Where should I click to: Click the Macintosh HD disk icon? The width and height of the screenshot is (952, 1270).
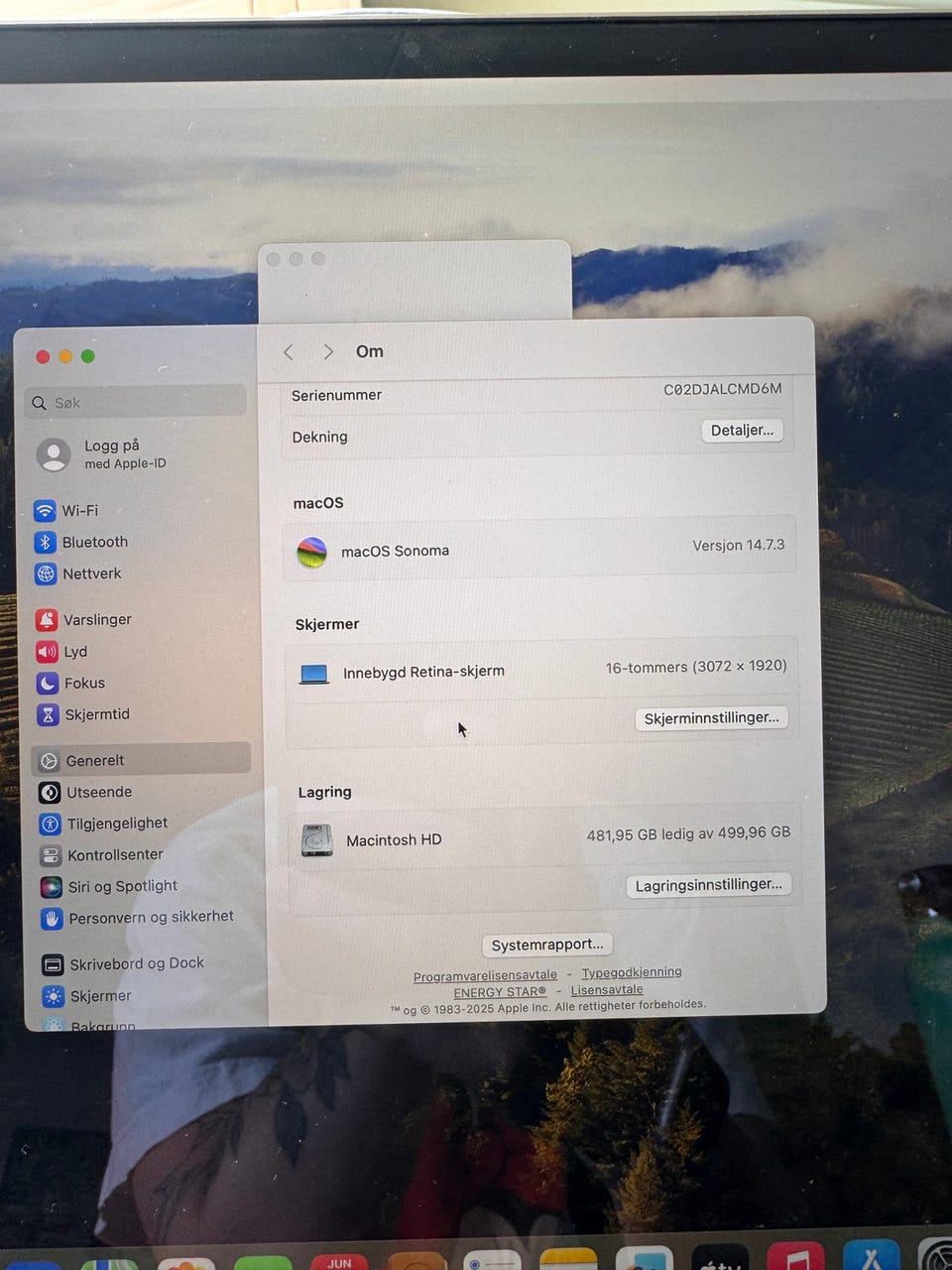pos(317,840)
